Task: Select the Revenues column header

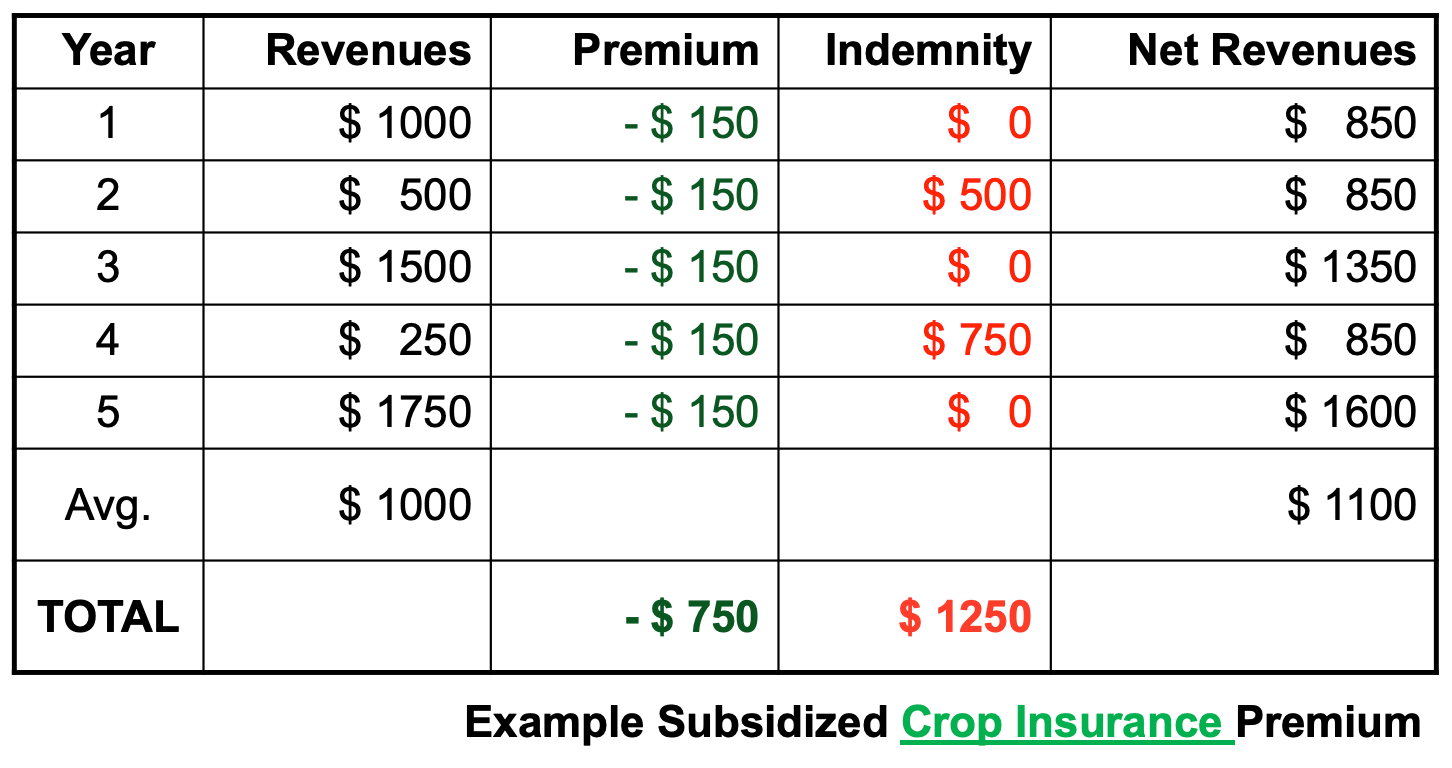Action: tap(368, 51)
